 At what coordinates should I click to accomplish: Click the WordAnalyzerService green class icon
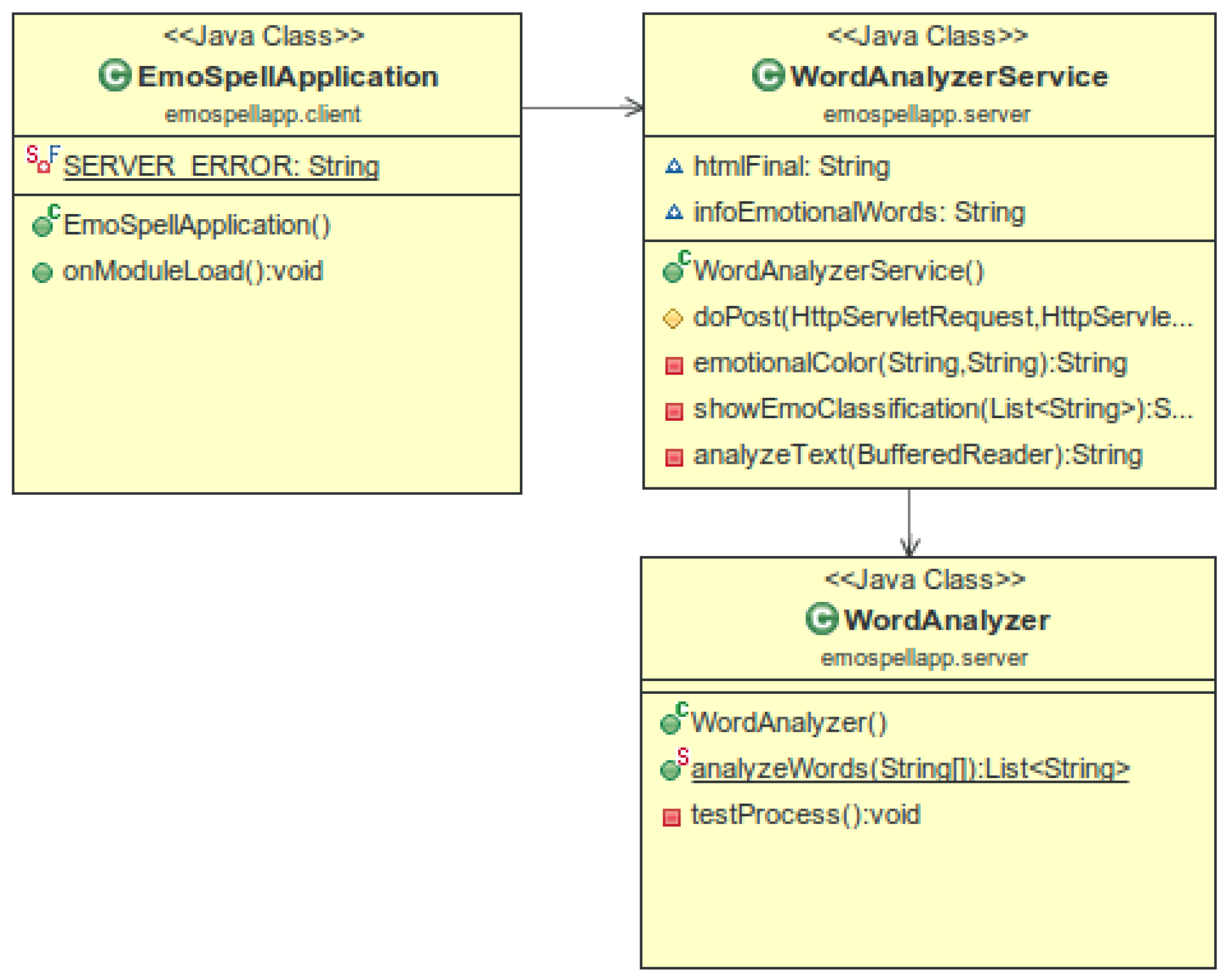pyautogui.click(x=767, y=75)
